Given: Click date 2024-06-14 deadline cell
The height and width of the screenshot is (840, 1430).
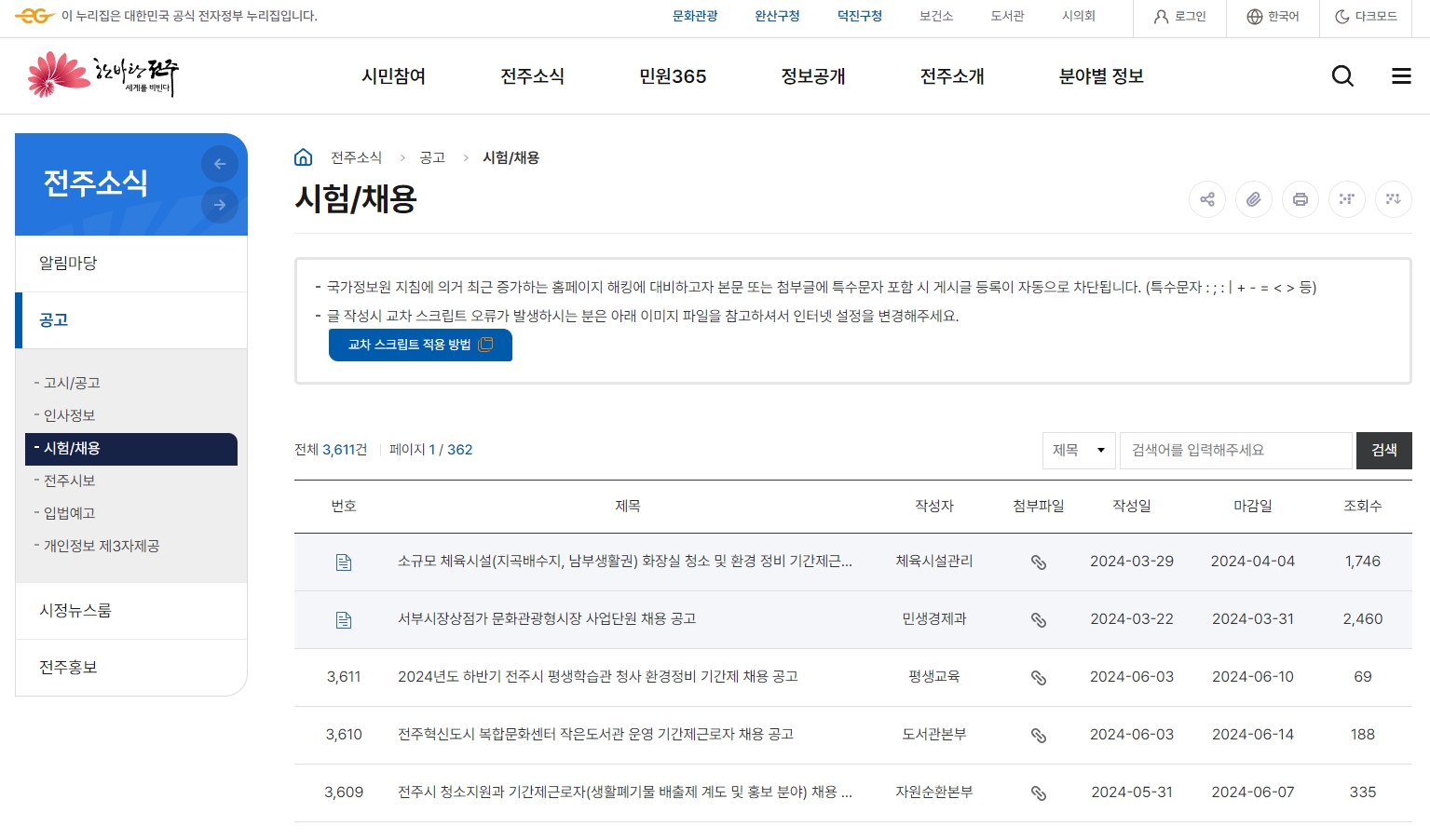Looking at the screenshot, I should (1253, 735).
